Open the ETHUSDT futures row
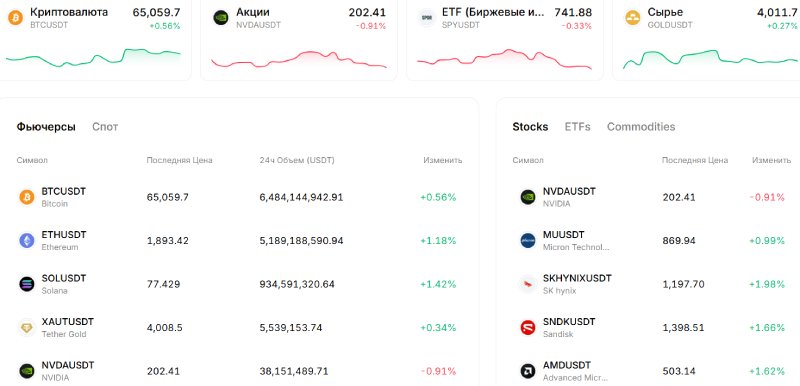 coord(239,241)
